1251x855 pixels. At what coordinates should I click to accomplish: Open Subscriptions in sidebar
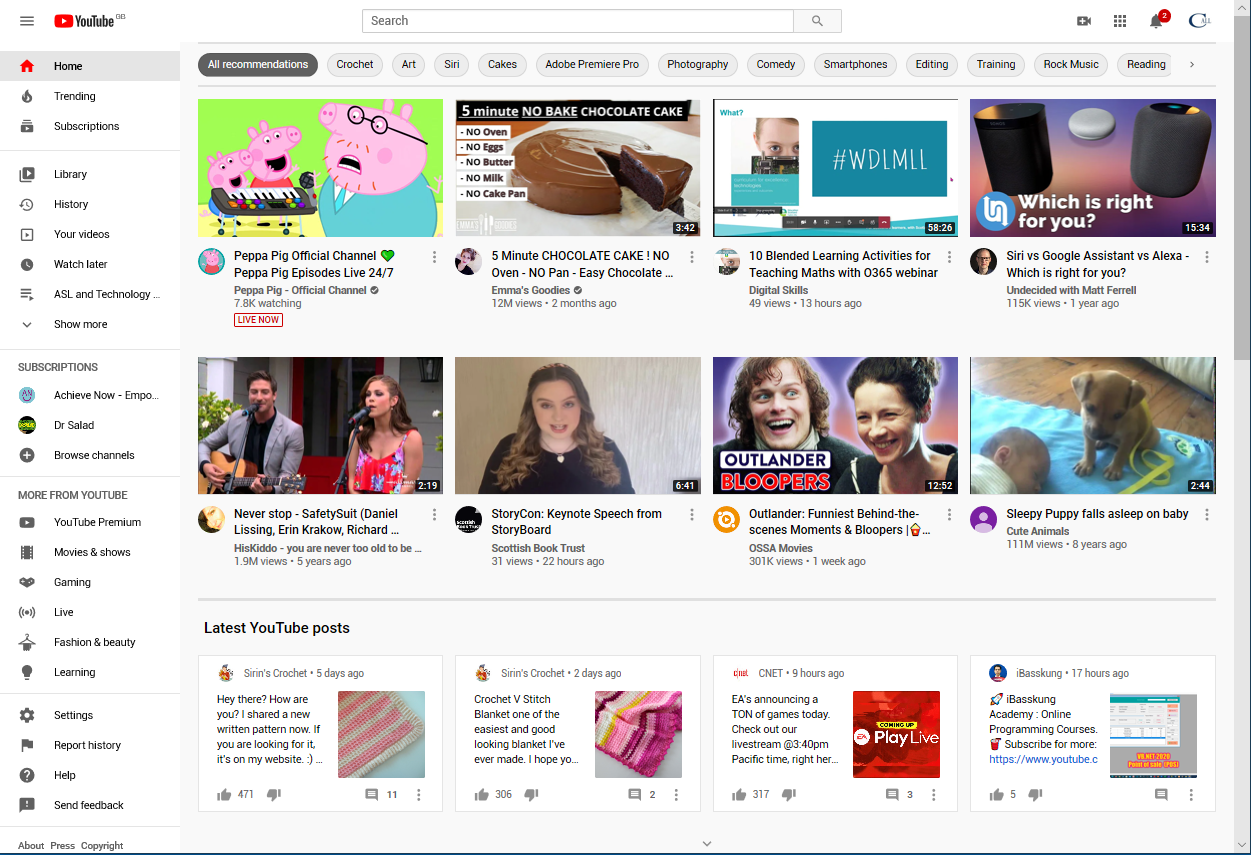click(90, 126)
